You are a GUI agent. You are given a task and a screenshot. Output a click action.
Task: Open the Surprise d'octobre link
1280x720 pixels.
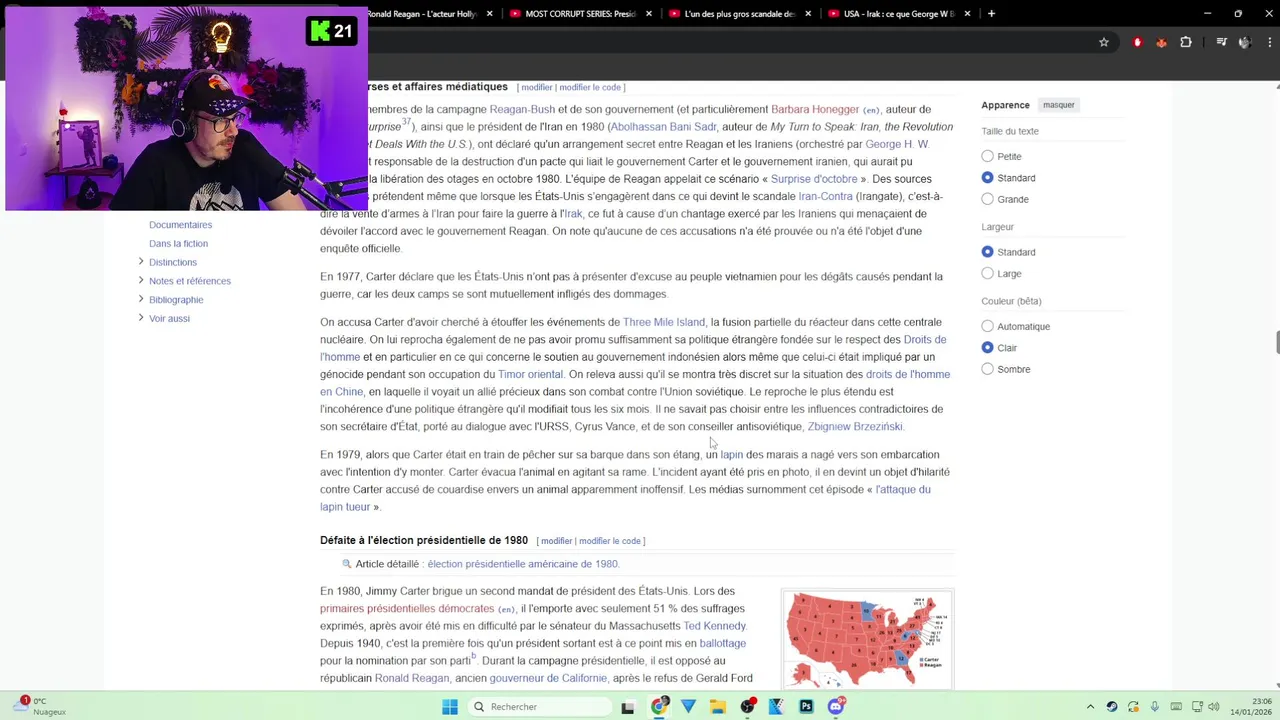[814, 179]
